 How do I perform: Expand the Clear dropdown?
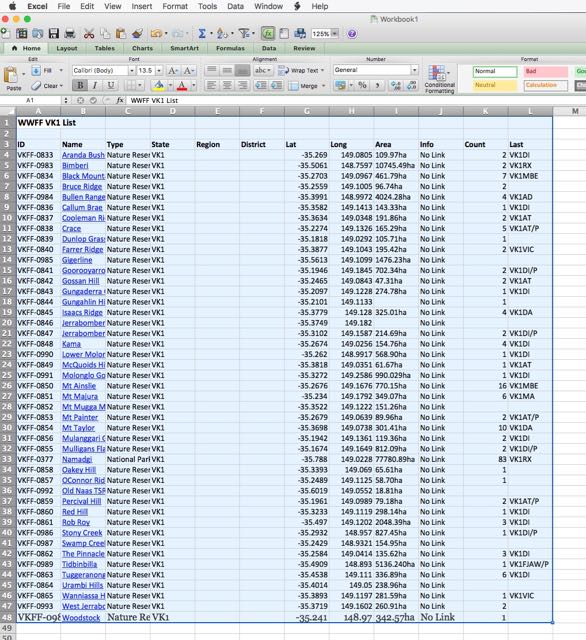tap(61, 86)
